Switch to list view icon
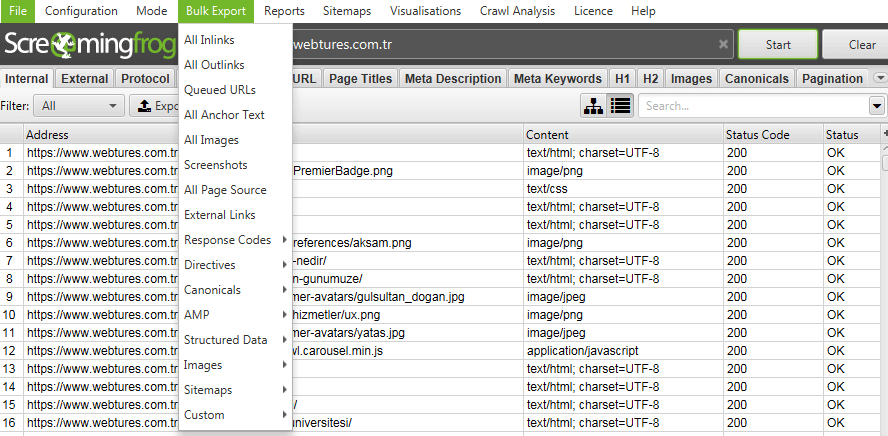Viewport: 888px width, 436px height. pos(621,106)
